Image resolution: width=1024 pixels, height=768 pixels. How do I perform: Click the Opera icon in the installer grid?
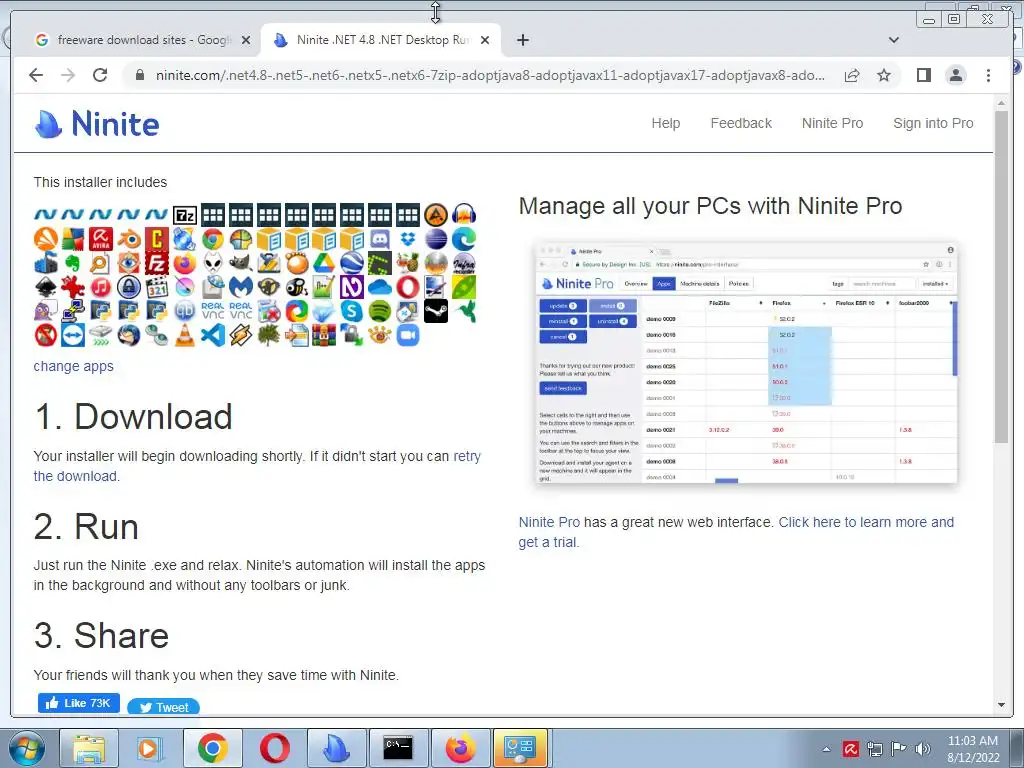point(408,287)
